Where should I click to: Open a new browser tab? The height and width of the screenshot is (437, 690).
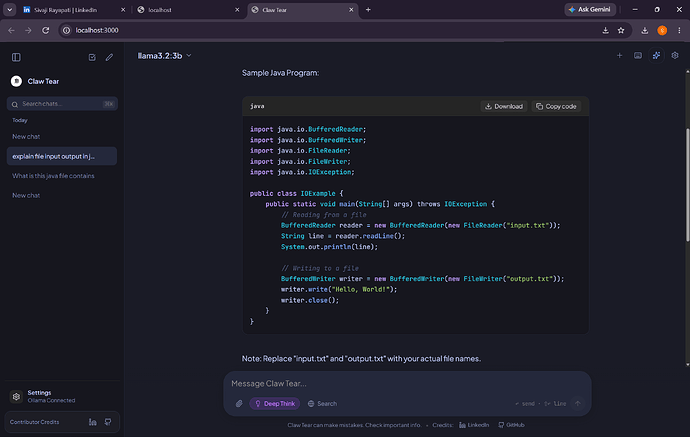pyautogui.click(x=368, y=10)
